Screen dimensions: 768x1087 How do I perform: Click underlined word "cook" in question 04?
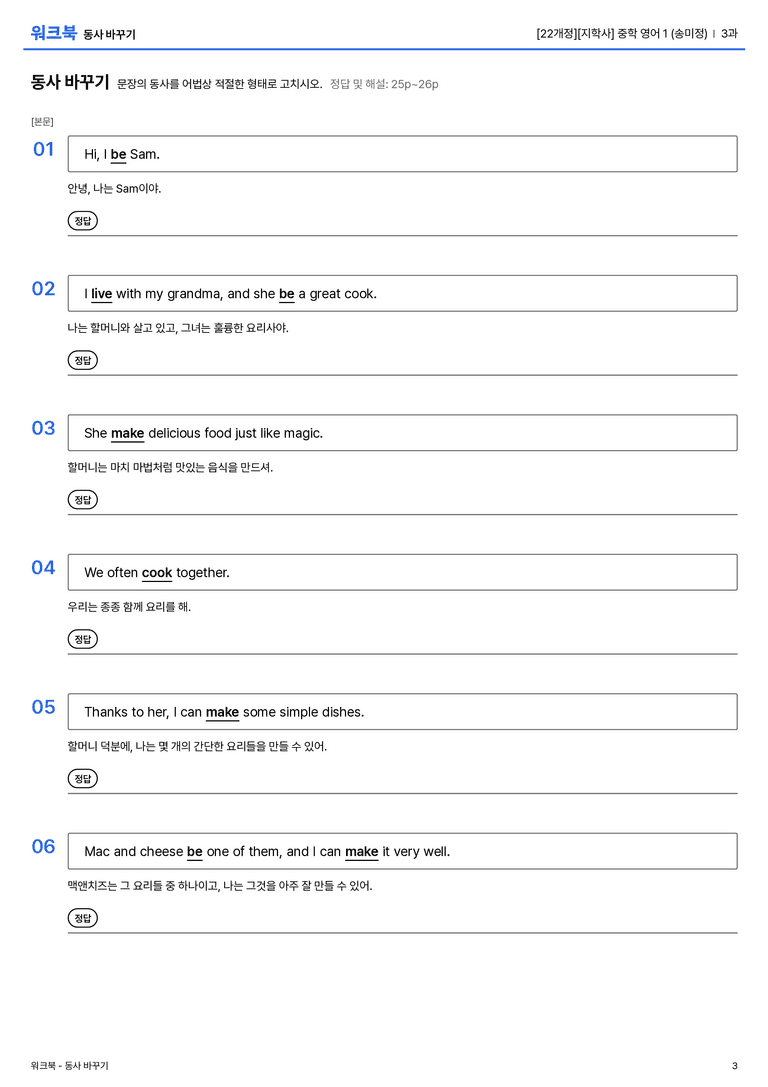point(157,573)
